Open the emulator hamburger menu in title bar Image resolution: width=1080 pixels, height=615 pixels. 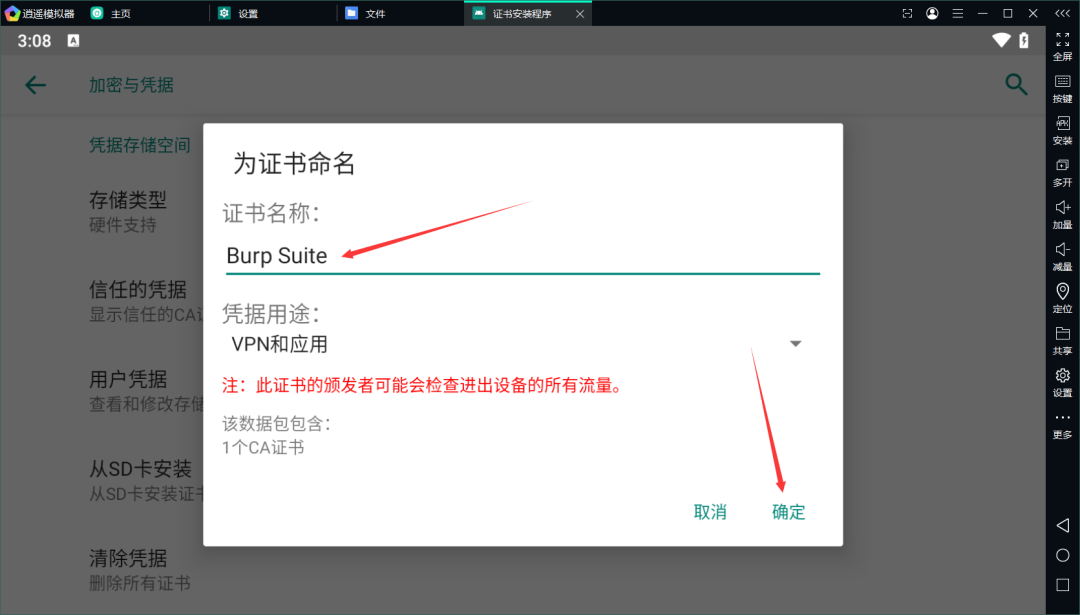[x=957, y=13]
